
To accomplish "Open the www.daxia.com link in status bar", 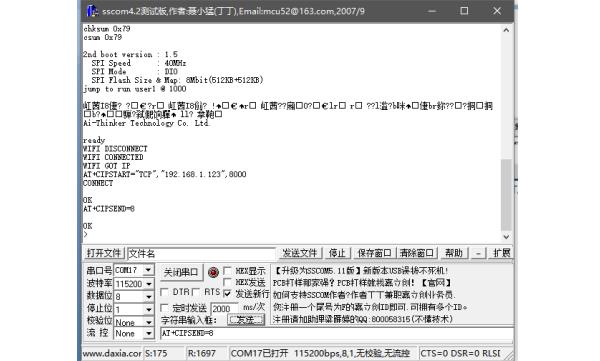I will 112,353.
